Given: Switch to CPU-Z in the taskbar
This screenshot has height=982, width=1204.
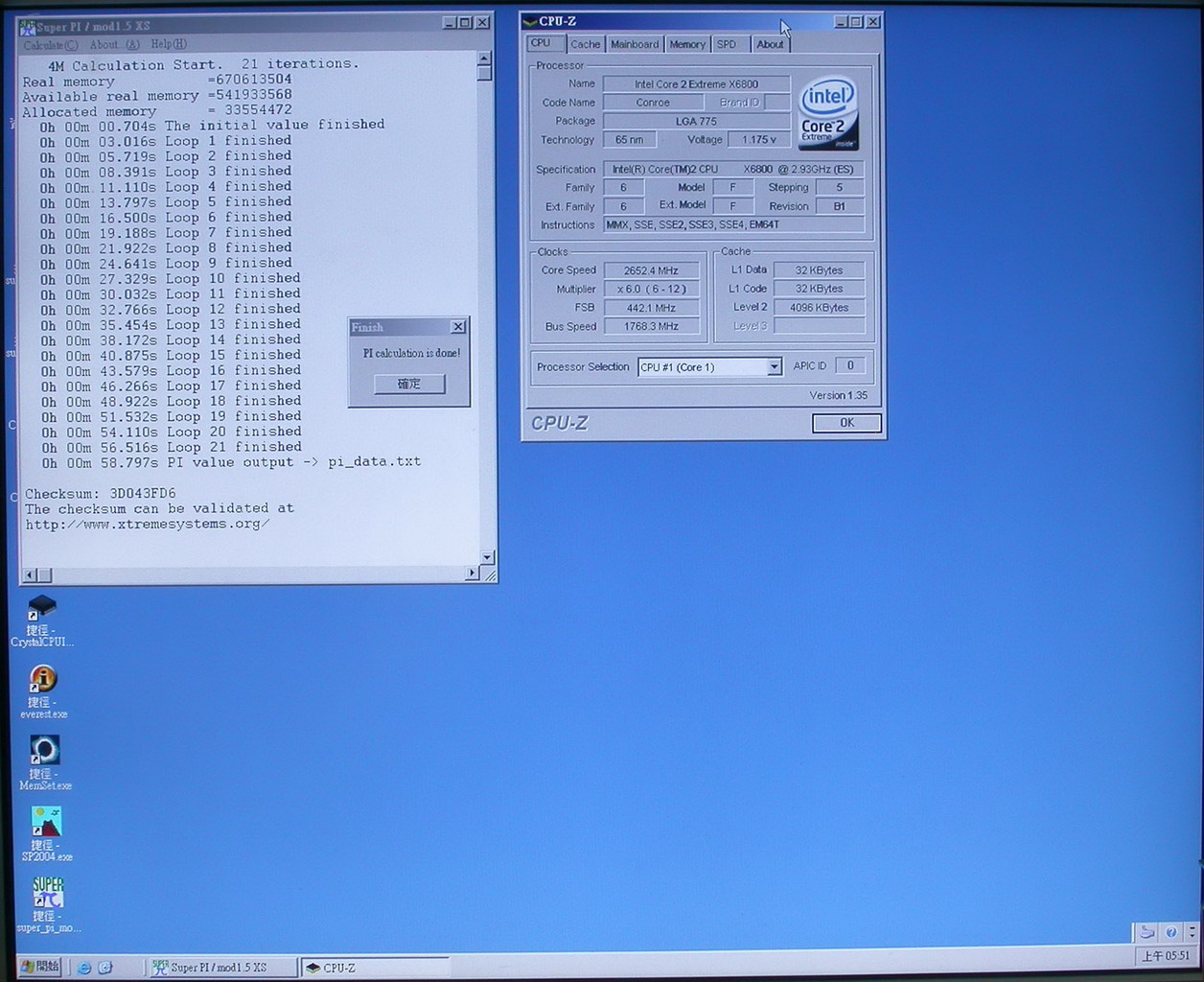Looking at the screenshot, I should [x=375, y=968].
